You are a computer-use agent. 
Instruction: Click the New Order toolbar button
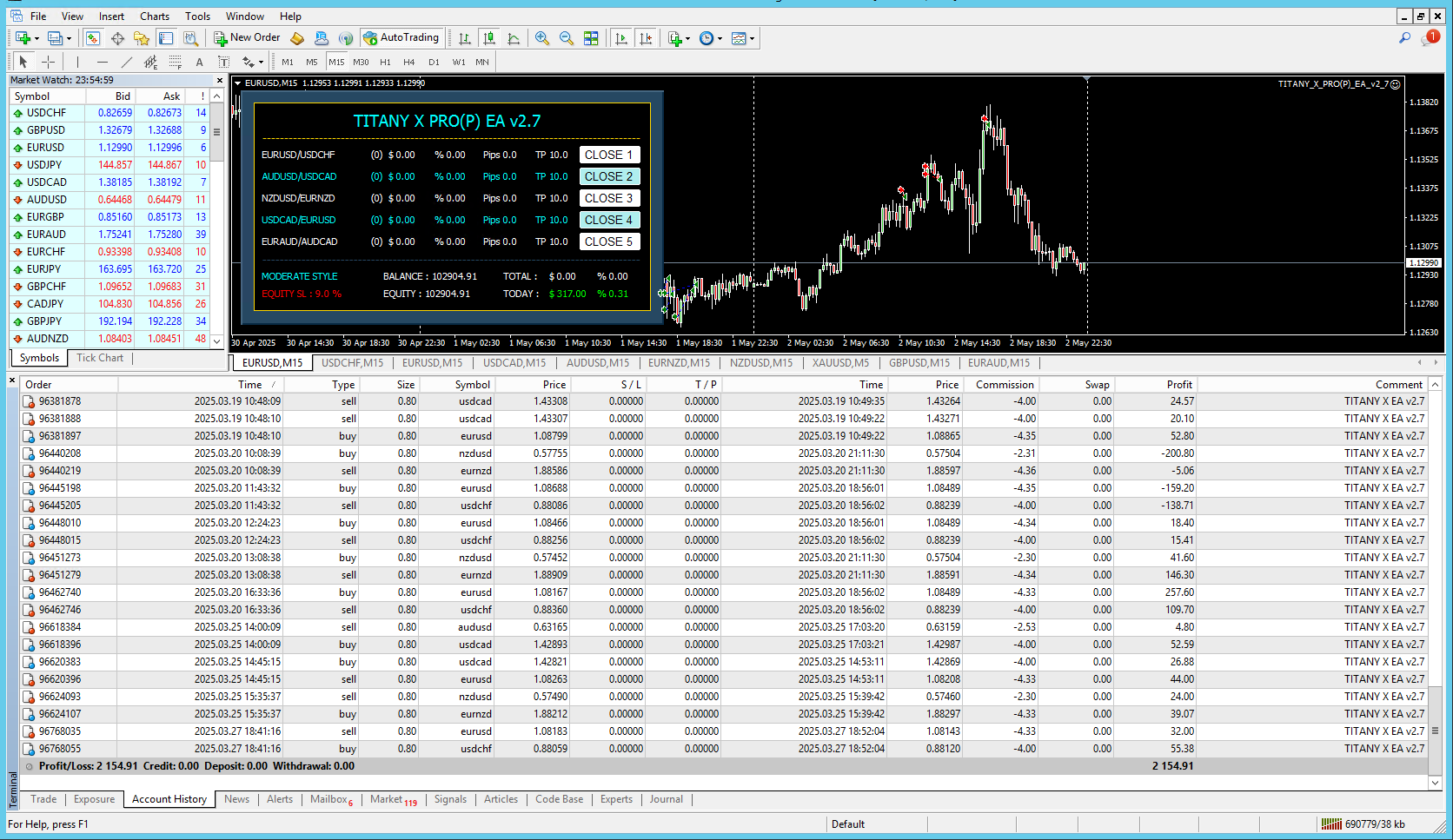(247, 38)
